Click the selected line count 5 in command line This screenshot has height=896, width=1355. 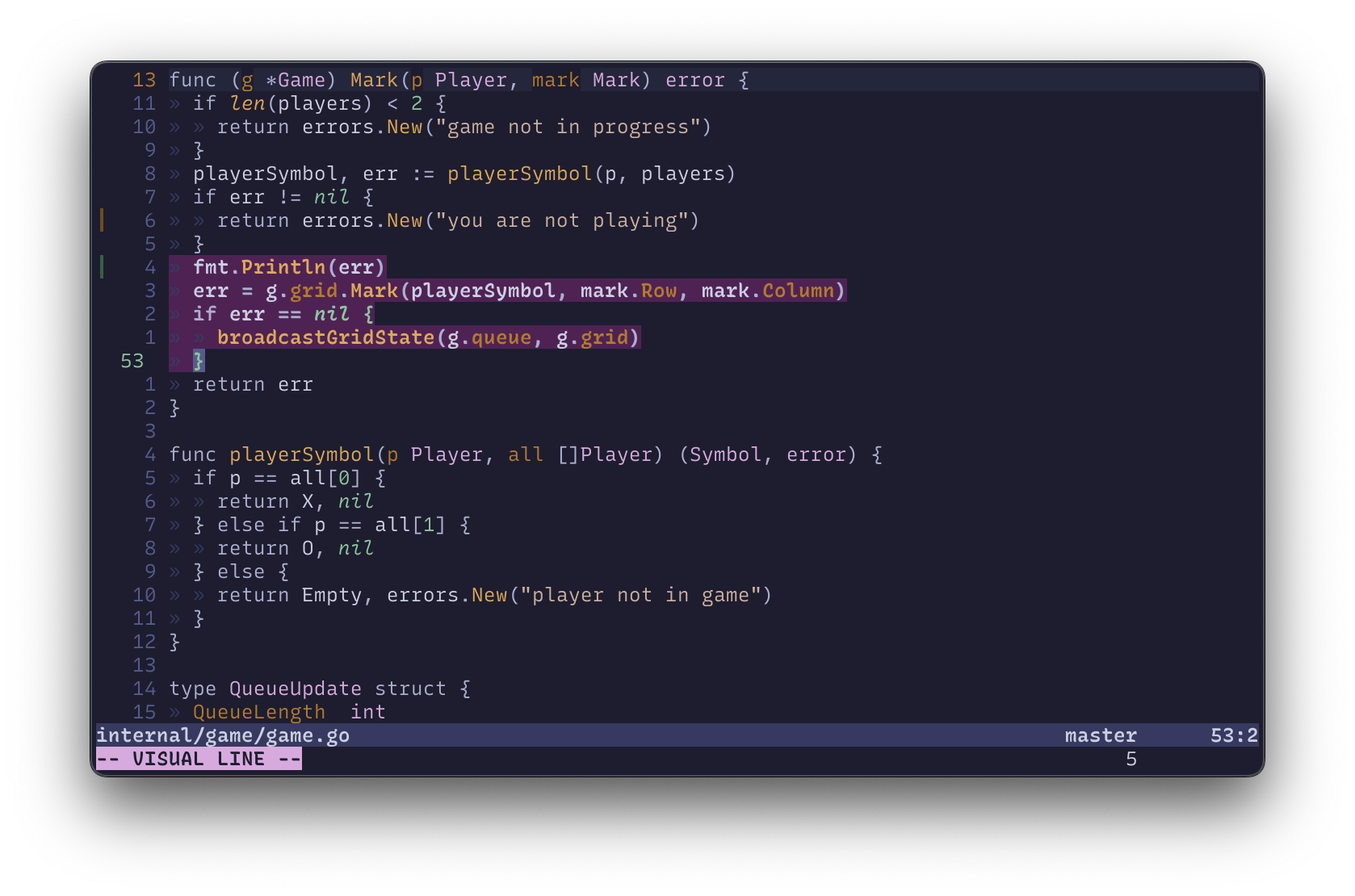(x=1131, y=759)
